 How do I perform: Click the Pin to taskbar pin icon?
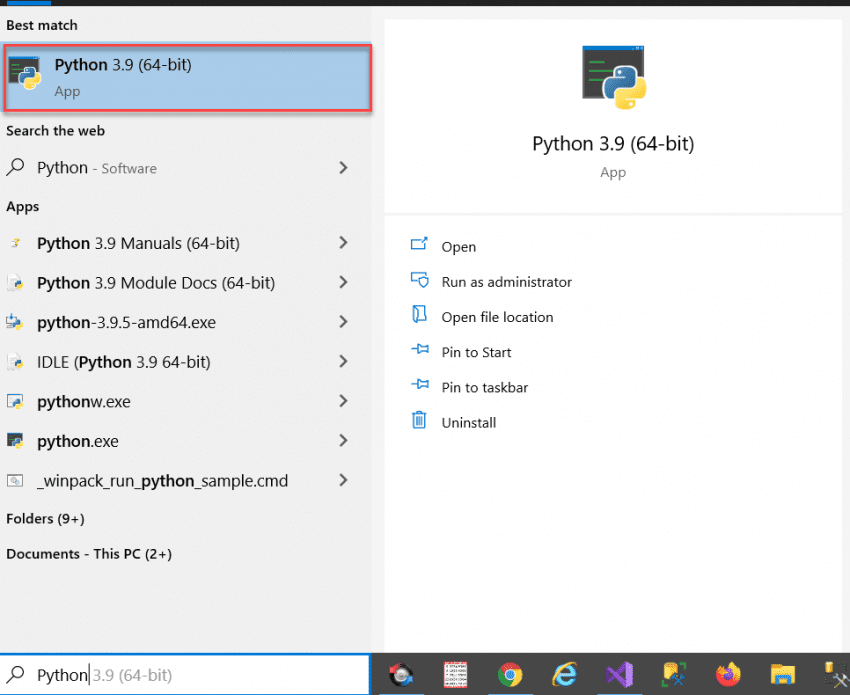420,384
